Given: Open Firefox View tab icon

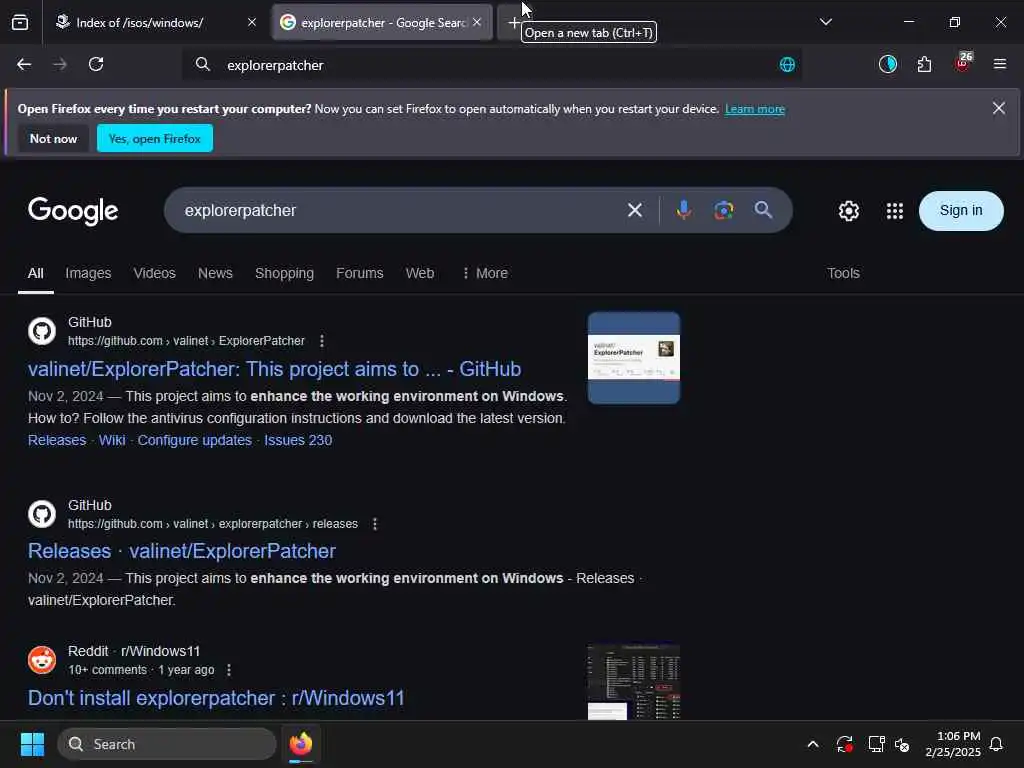Looking at the screenshot, I should coord(20,22).
